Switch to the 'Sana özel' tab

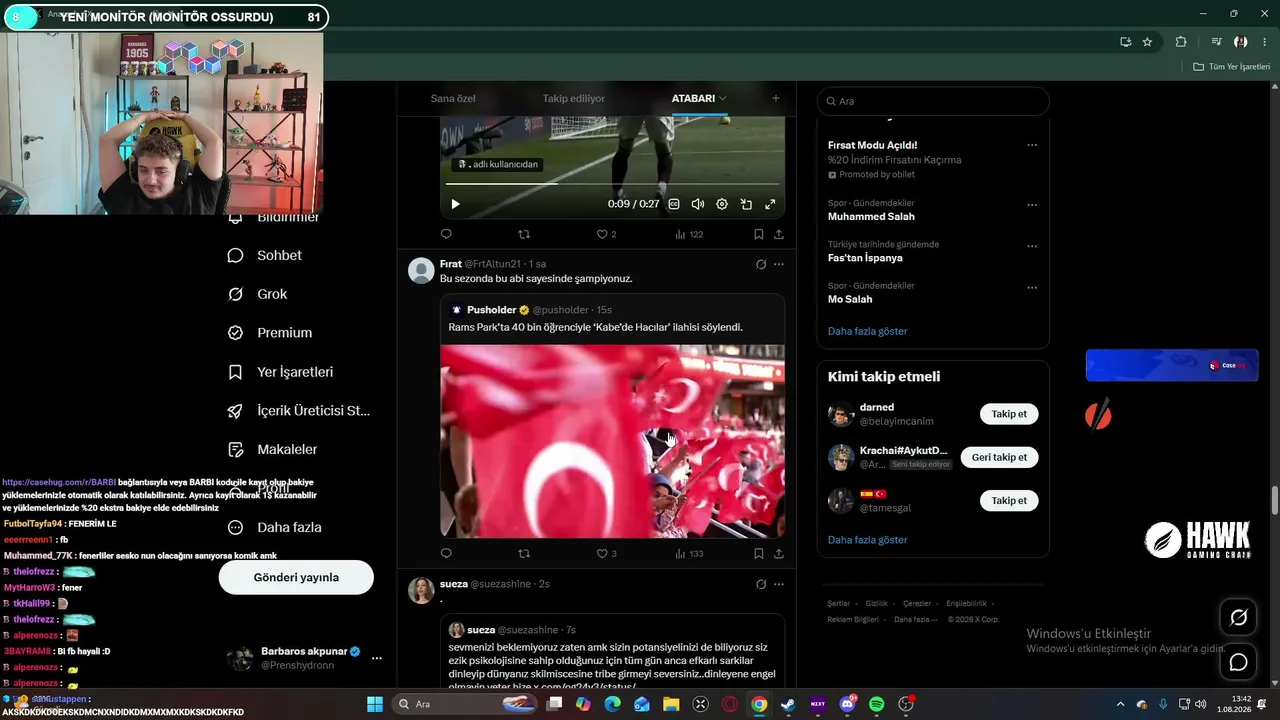click(x=453, y=98)
